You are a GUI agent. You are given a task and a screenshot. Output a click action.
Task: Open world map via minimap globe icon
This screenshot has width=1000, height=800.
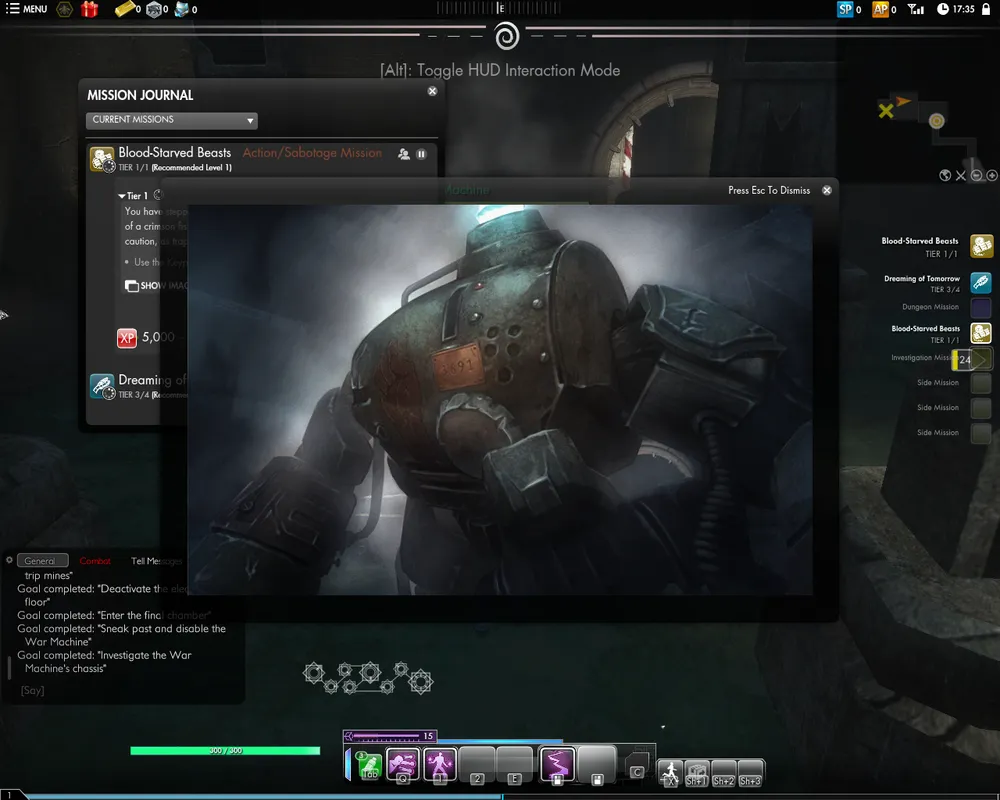[945, 176]
